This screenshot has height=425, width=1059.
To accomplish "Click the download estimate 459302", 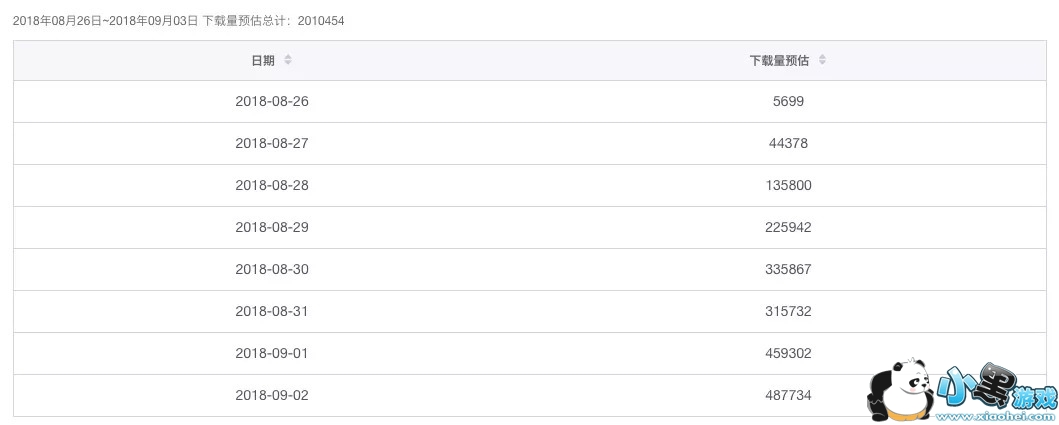I will (x=788, y=353).
